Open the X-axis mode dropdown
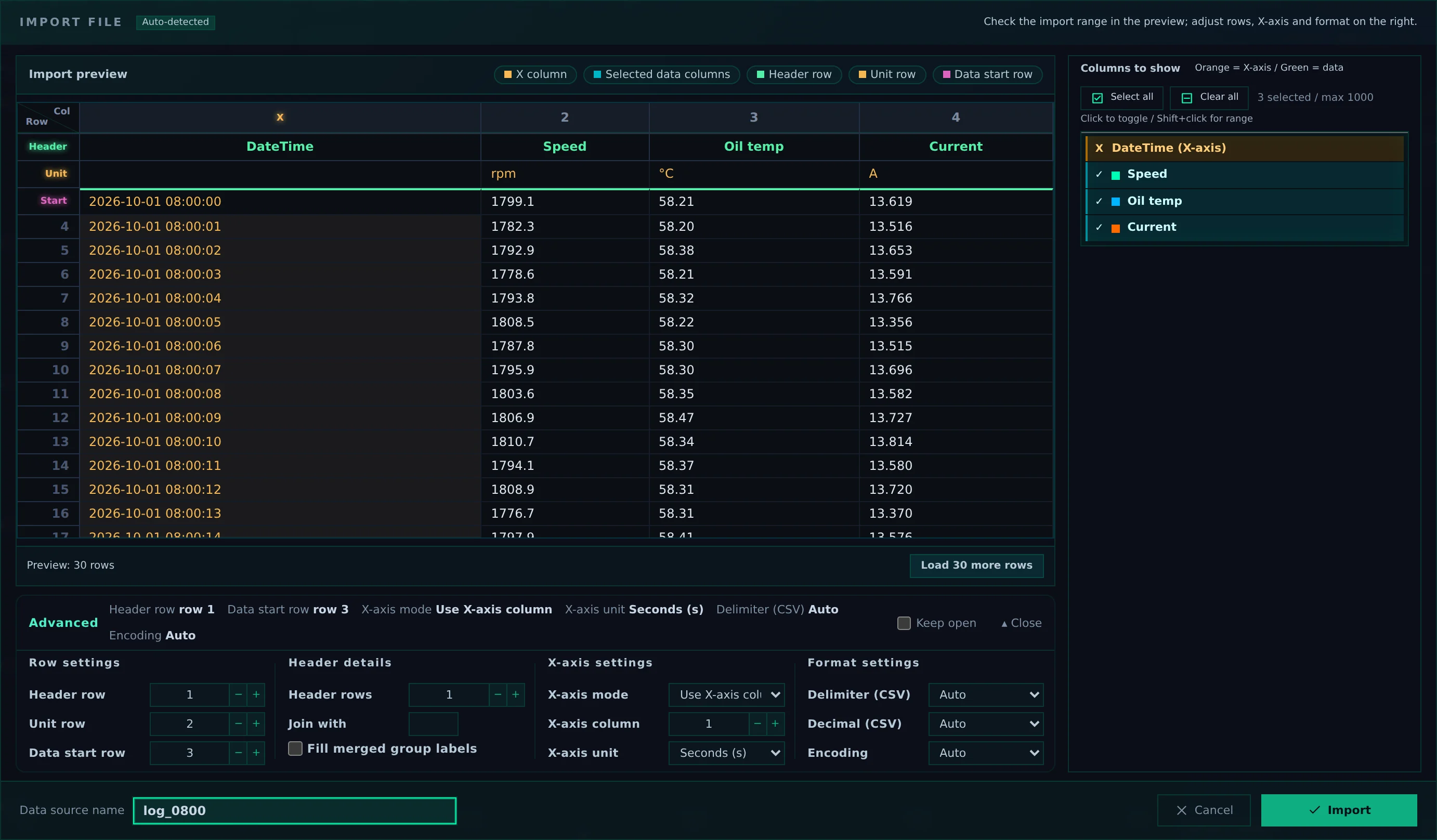Viewport: 1437px width, 840px height. click(726, 694)
